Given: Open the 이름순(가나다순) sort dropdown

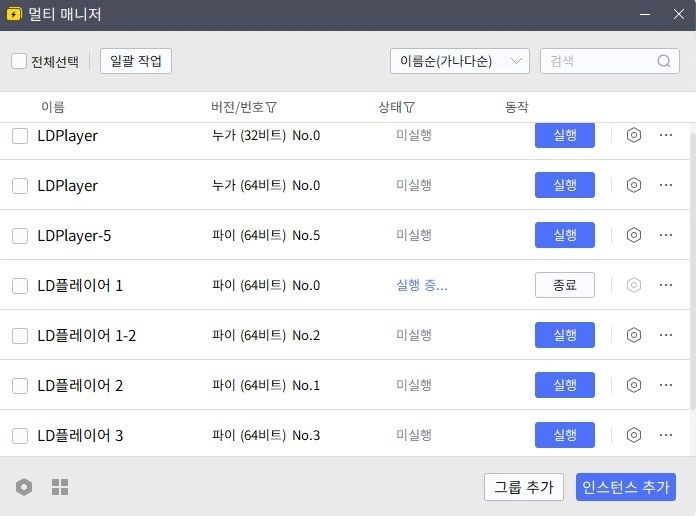Looking at the screenshot, I should coord(459,61).
